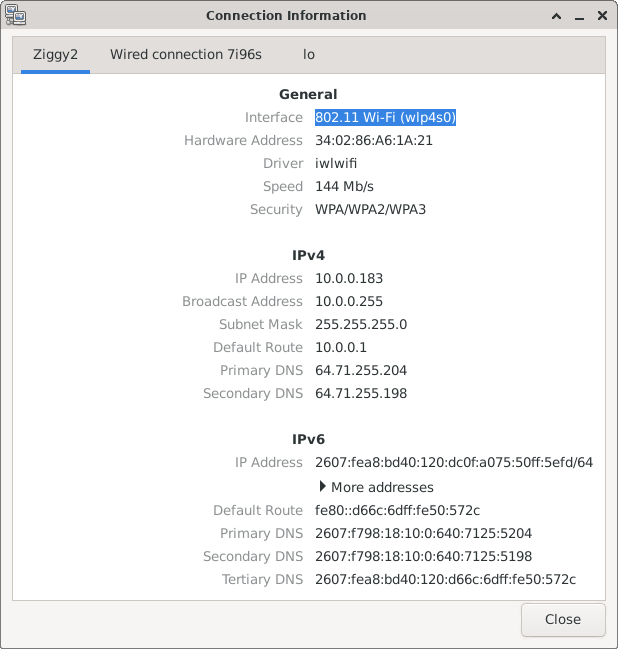The image size is (618, 649).
Task: Click IPv6 secondary DNS ending 7125:5198
Action: 423,556
